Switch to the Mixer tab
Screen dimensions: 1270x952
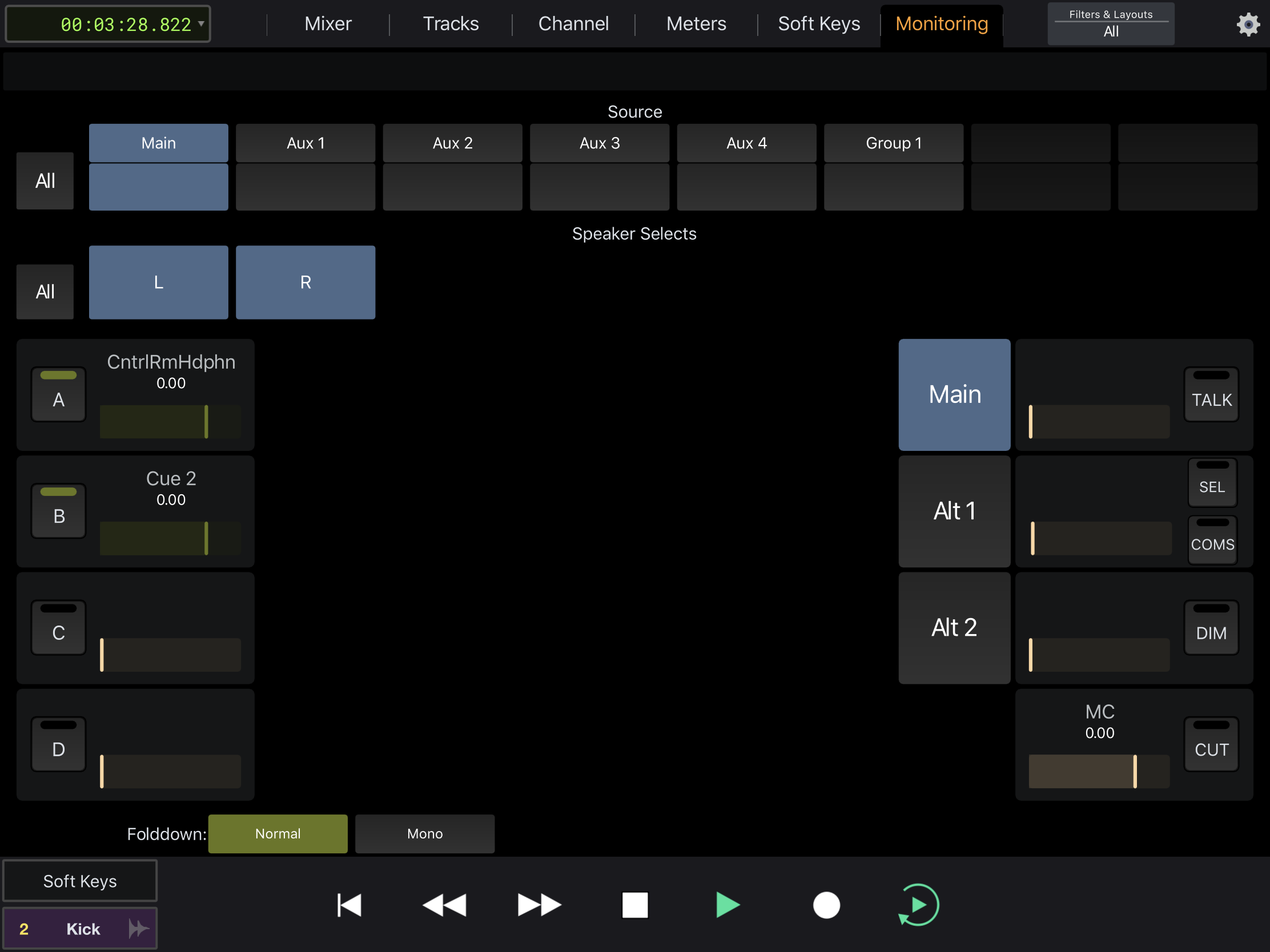(x=328, y=24)
